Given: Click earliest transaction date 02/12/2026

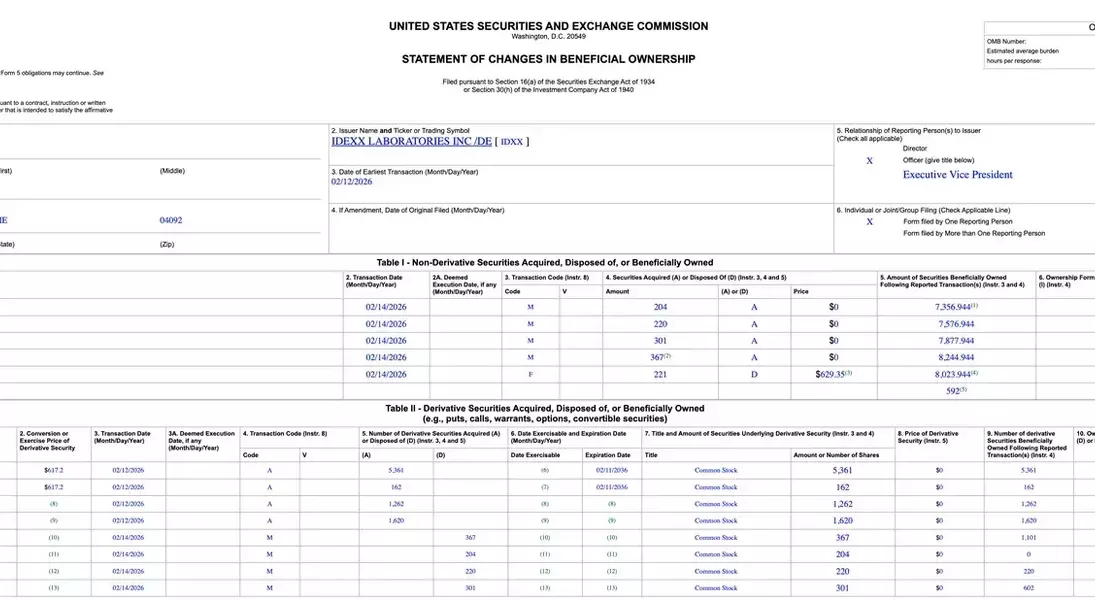Looking at the screenshot, I should (351, 182).
